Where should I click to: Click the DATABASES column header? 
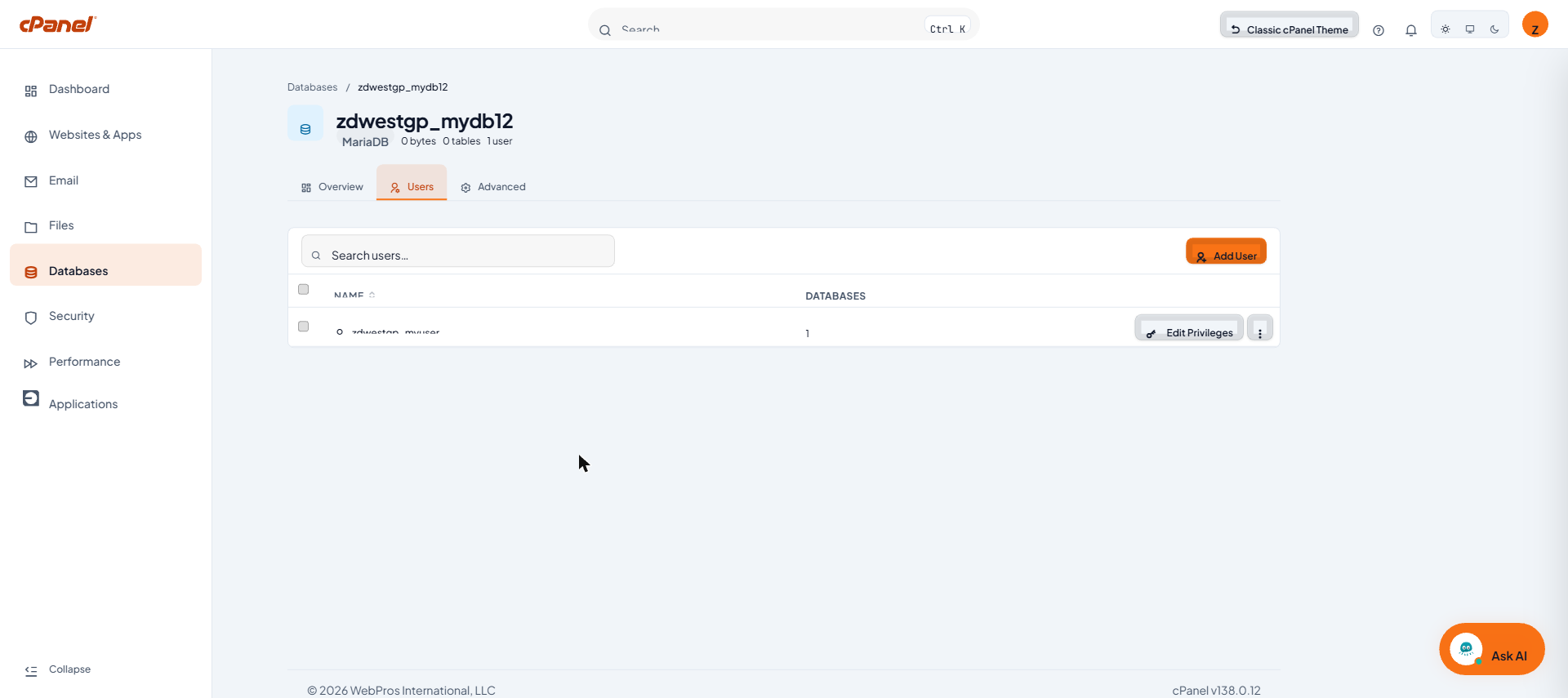(835, 296)
